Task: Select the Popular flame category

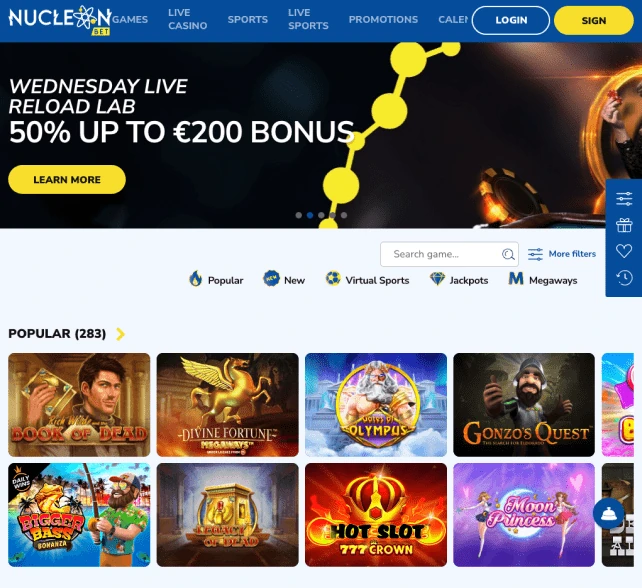Action: click(x=216, y=280)
